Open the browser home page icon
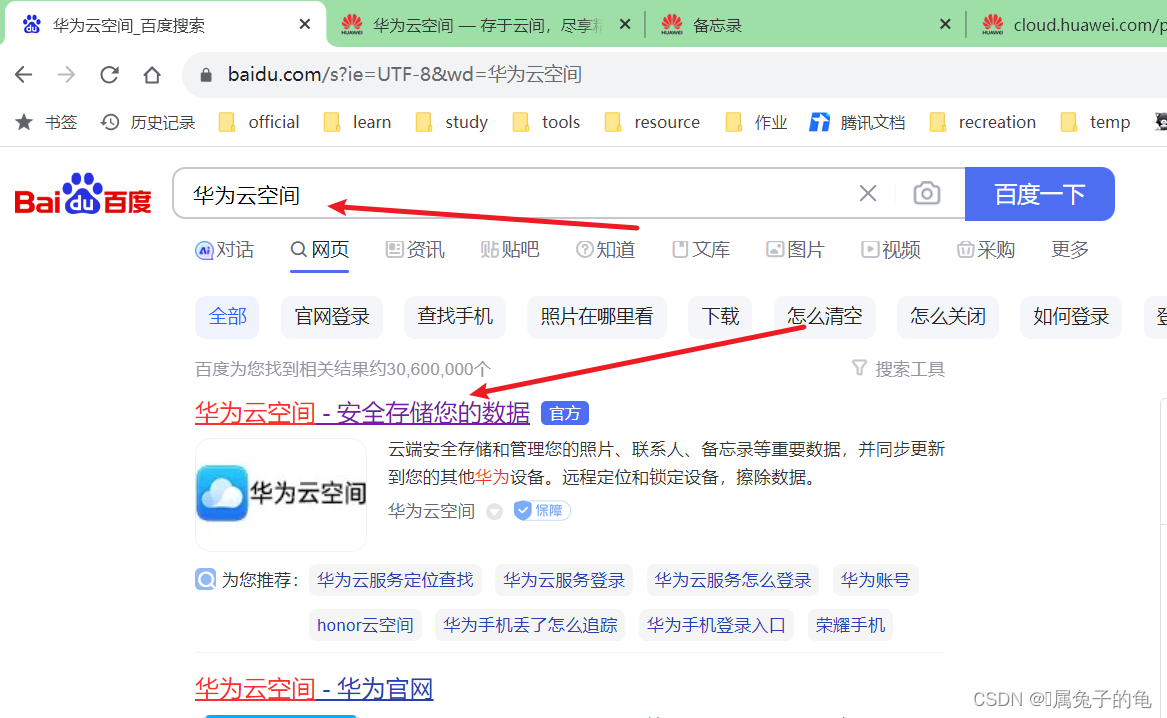This screenshot has width=1167, height=718. (152, 74)
